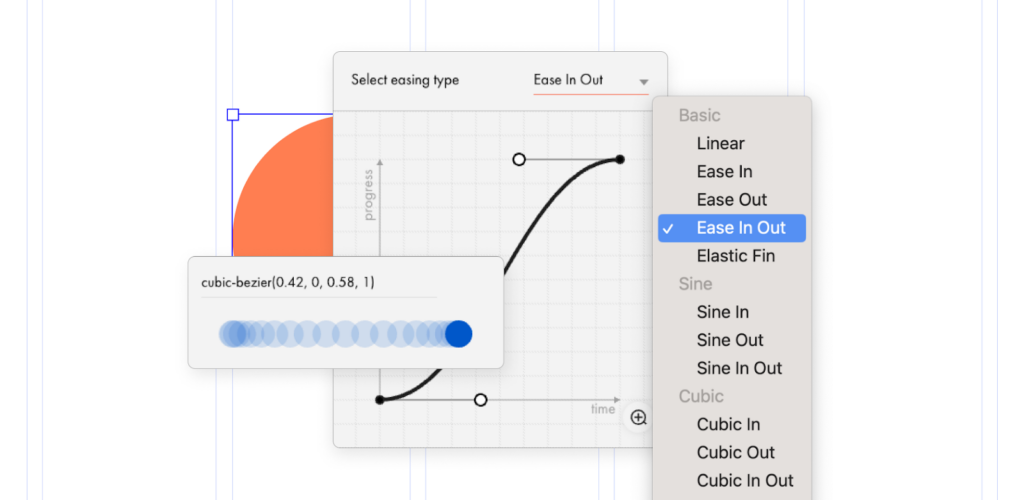Viewport: 1024px width, 500px height.
Task: Click the checkmark beside Ease In Out
Action: click(668, 229)
